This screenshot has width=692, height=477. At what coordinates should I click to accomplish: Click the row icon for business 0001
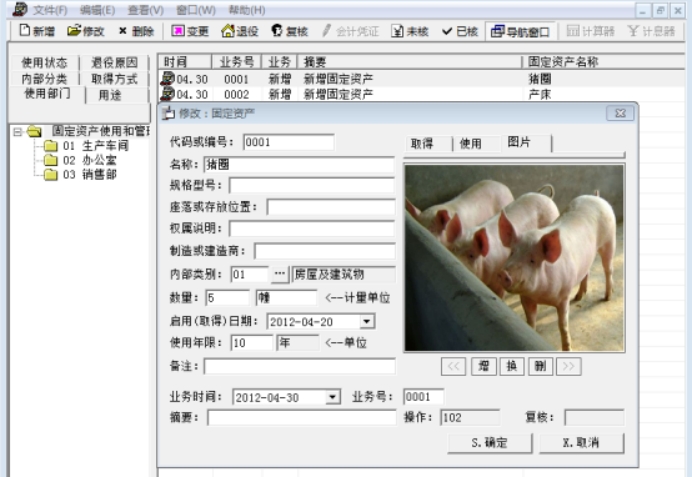coord(167,79)
